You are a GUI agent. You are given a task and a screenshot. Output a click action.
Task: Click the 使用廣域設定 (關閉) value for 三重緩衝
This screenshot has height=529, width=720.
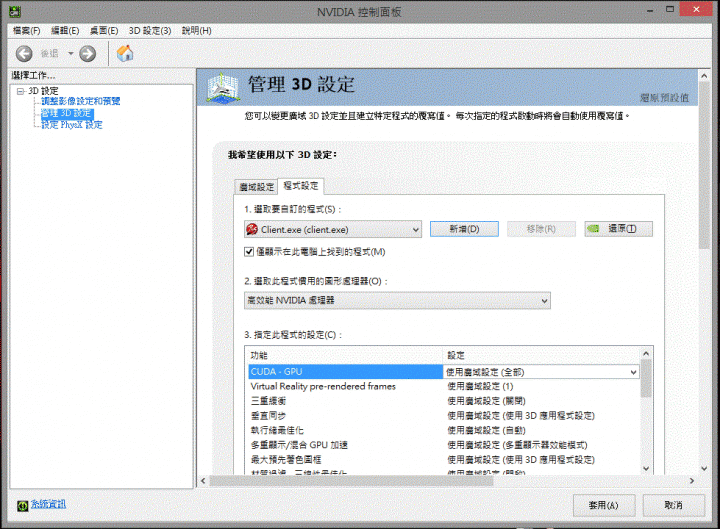(x=486, y=401)
